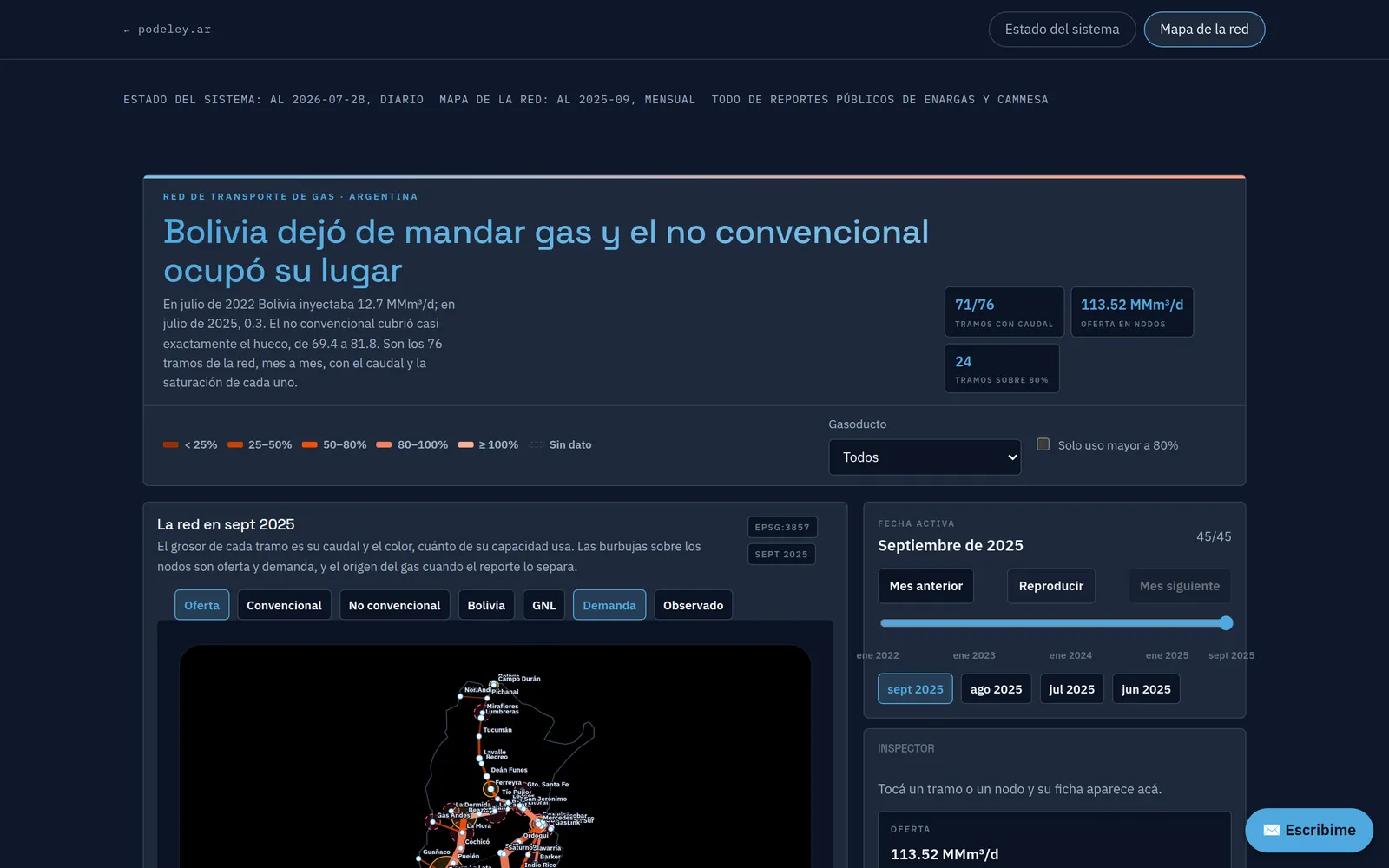1389x868 pixels.
Task: Click the 45/45 month counter
Action: pos(1214,536)
